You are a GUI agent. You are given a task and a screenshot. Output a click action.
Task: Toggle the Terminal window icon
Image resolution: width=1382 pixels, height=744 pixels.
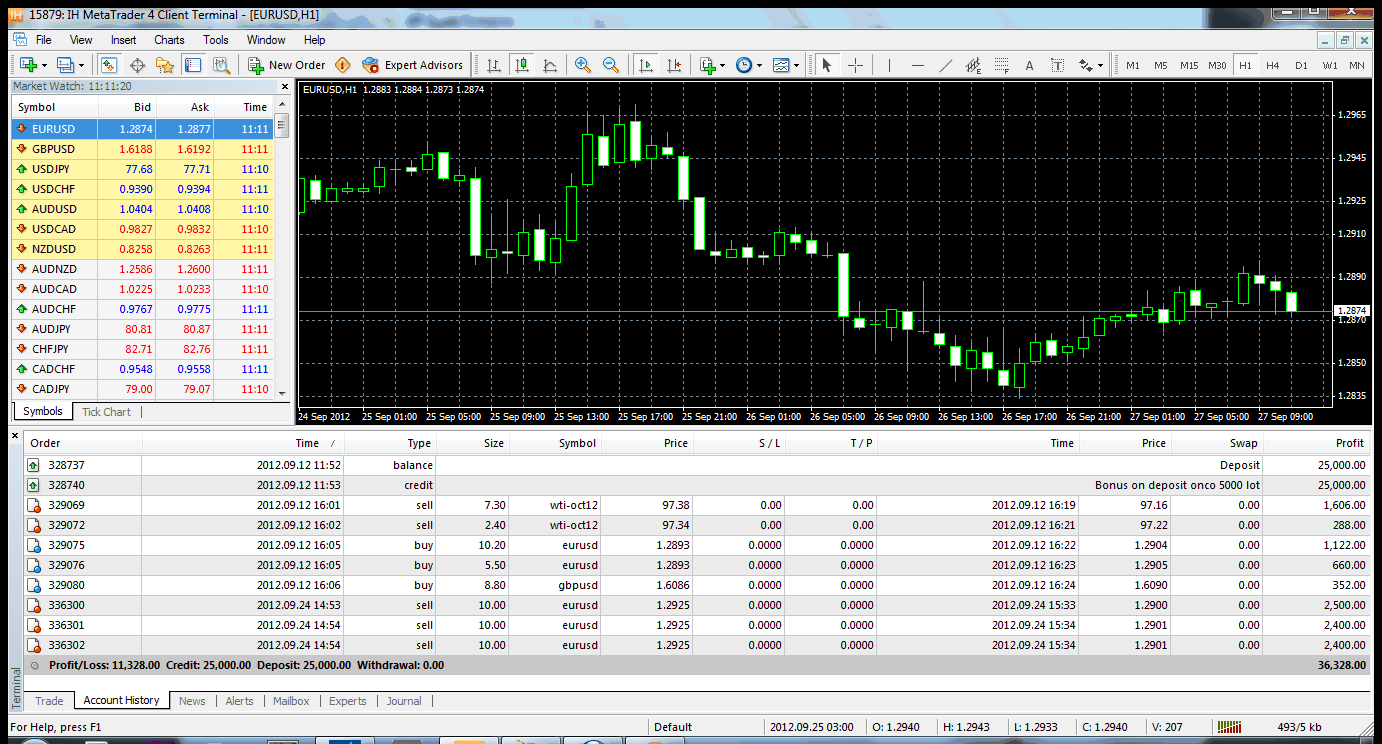pyautogui.click(x=193, y=65)
